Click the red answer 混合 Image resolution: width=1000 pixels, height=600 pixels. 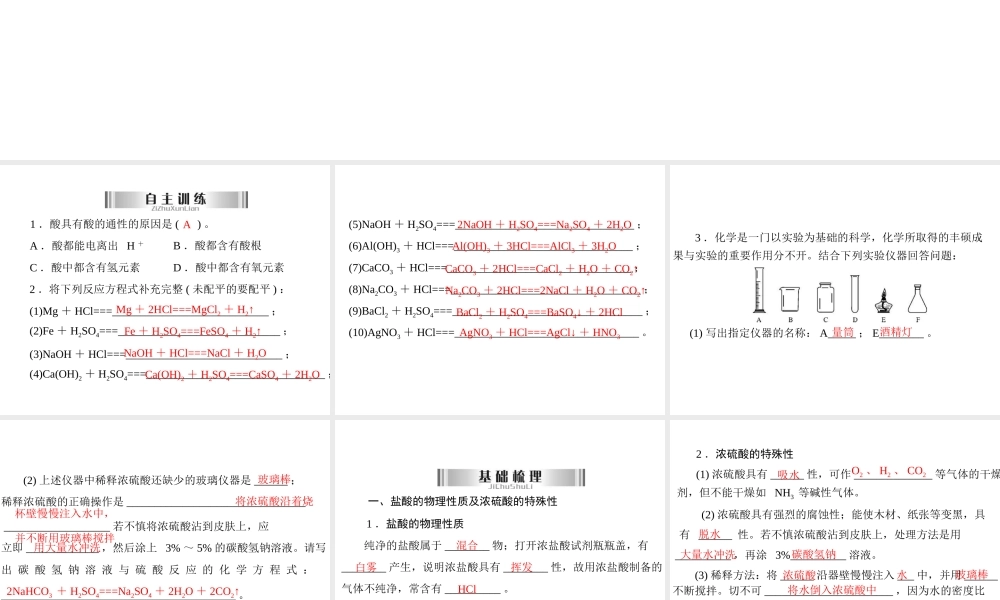[467, 546]
